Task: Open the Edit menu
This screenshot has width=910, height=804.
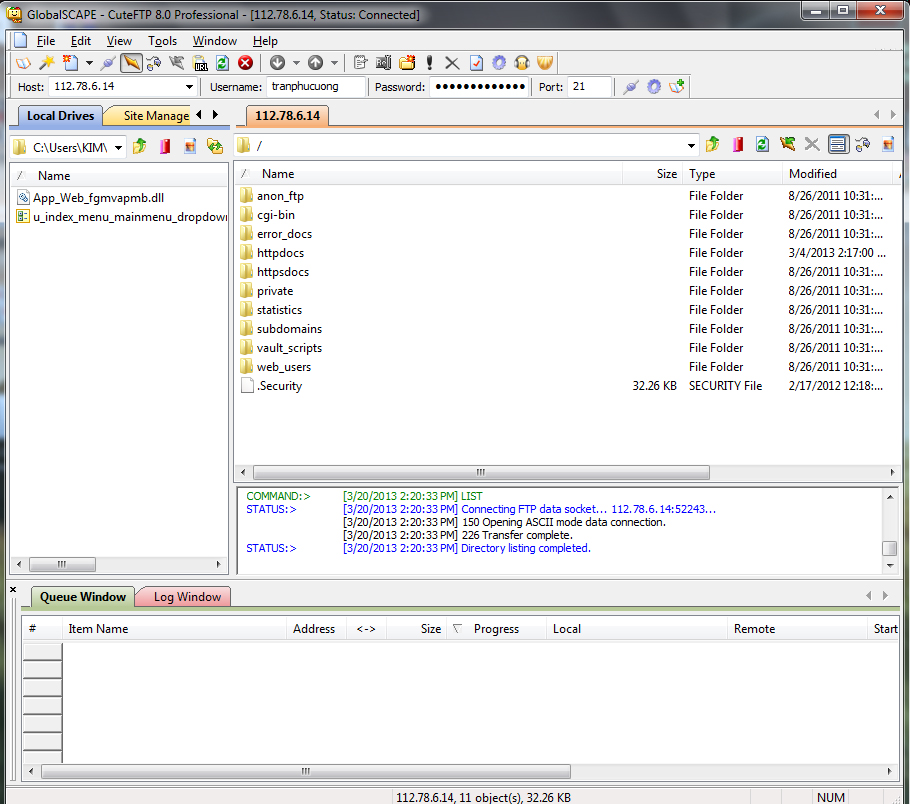Action: tap(81, 41)
